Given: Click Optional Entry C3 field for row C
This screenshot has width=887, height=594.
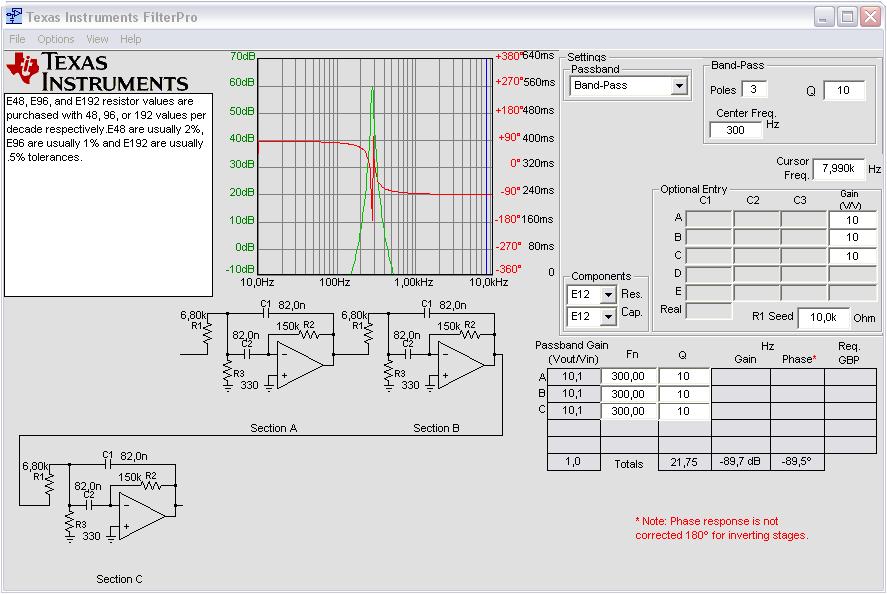Looking at the screenshot, I should pyautogui.click(x=804, y=256).
